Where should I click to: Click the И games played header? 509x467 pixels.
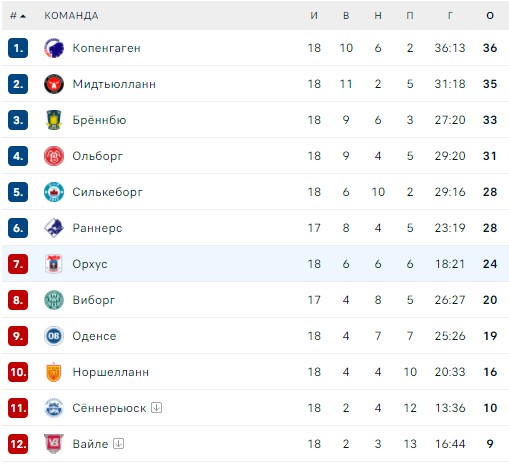point(314,16)
